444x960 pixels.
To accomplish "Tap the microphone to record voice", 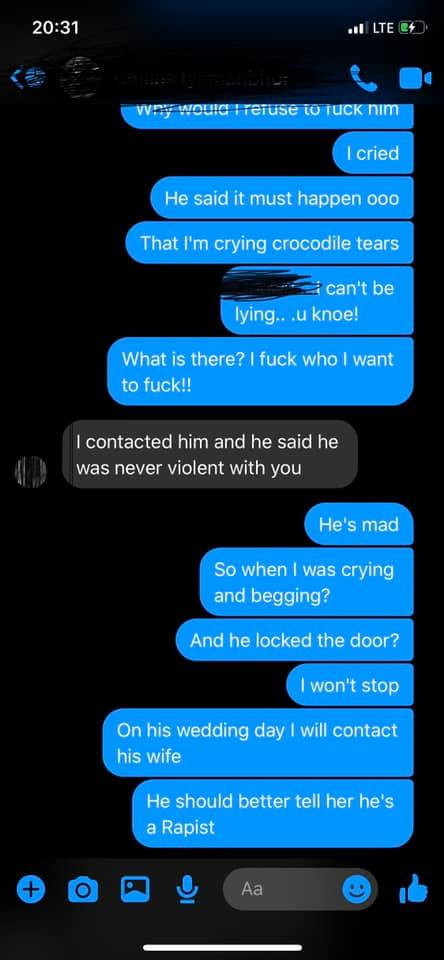I will [187, 889].
